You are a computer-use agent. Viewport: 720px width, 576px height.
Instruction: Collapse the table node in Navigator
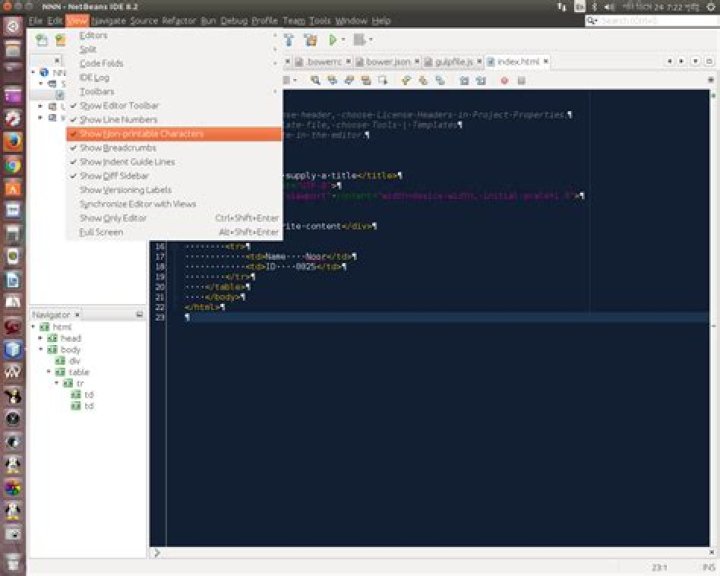(49, 372)
